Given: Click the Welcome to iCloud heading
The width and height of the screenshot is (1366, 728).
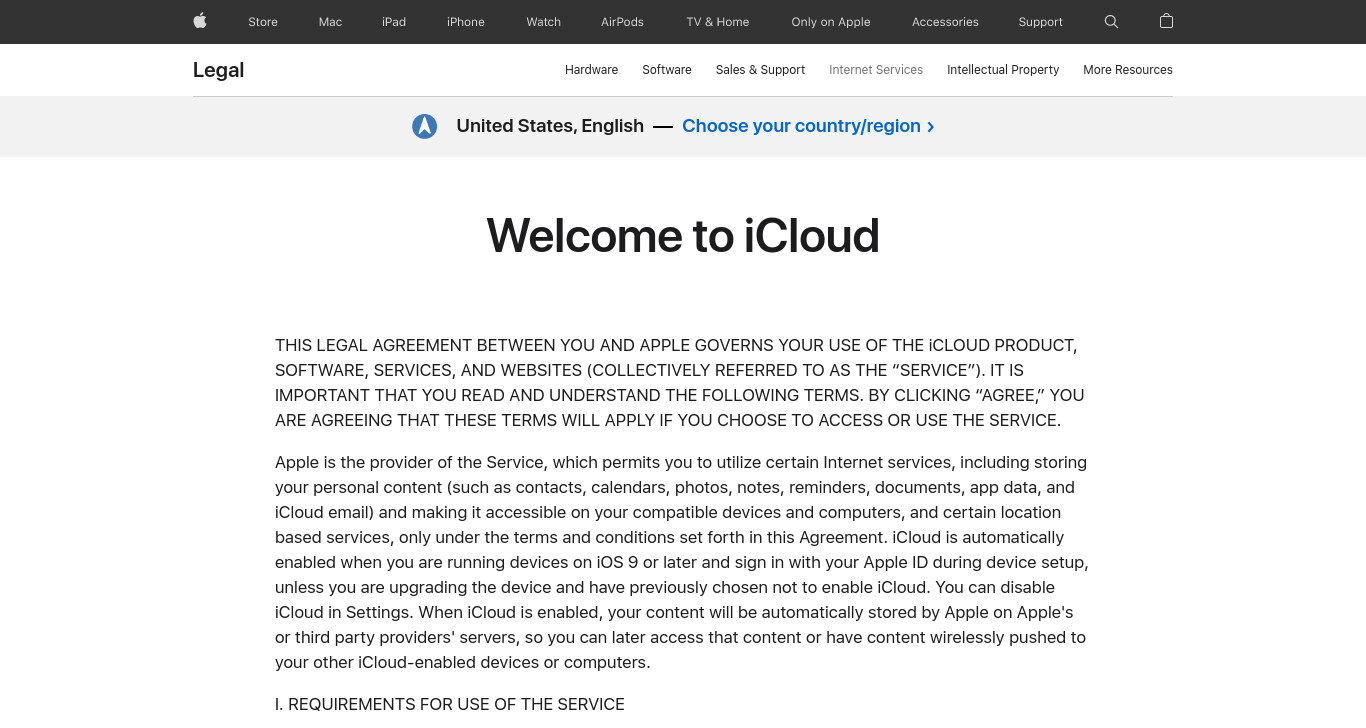Looking at the screenshot, I should pos(683,236).
